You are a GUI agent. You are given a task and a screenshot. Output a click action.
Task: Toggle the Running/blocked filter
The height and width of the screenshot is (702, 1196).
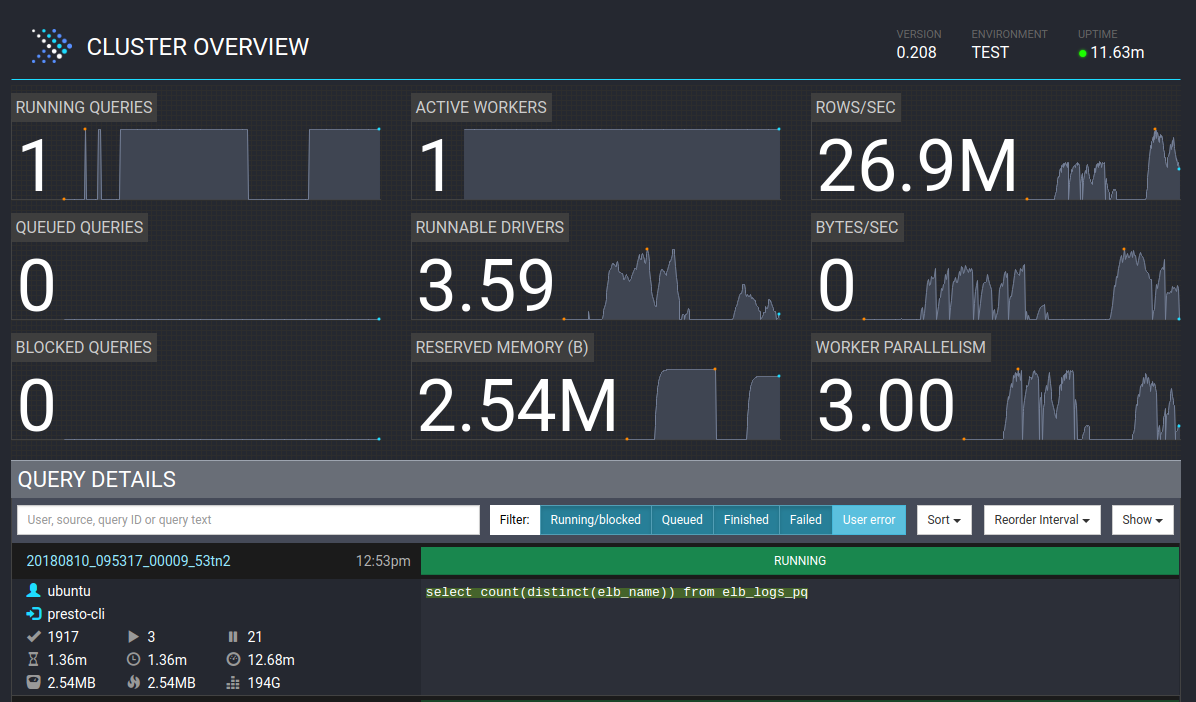point(596,520)
